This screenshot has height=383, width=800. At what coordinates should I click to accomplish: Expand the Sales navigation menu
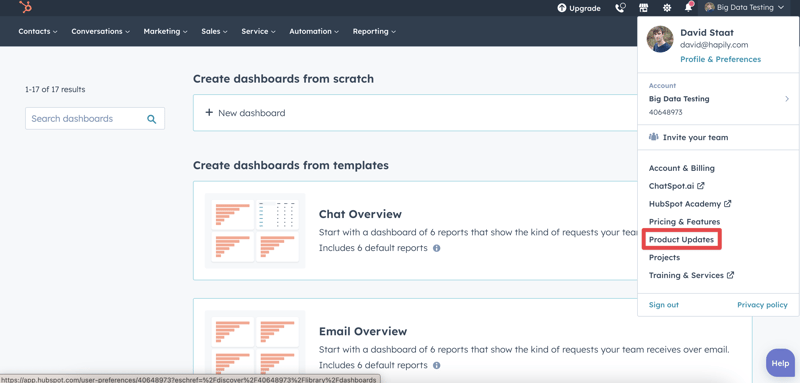(x=214, y=31)
